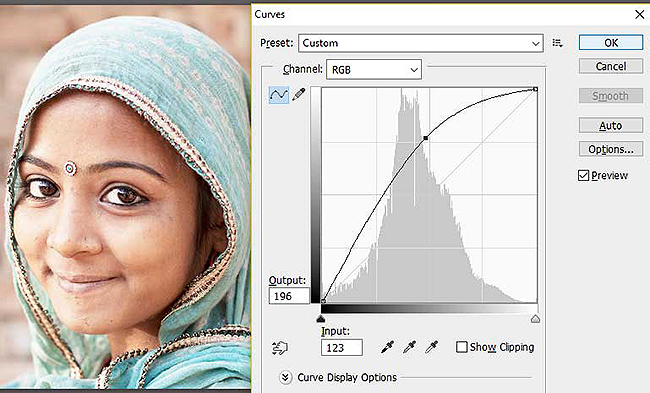Select the pencil draw curve tool
Screen dimensions: 650x393
(x=298, y=95)
